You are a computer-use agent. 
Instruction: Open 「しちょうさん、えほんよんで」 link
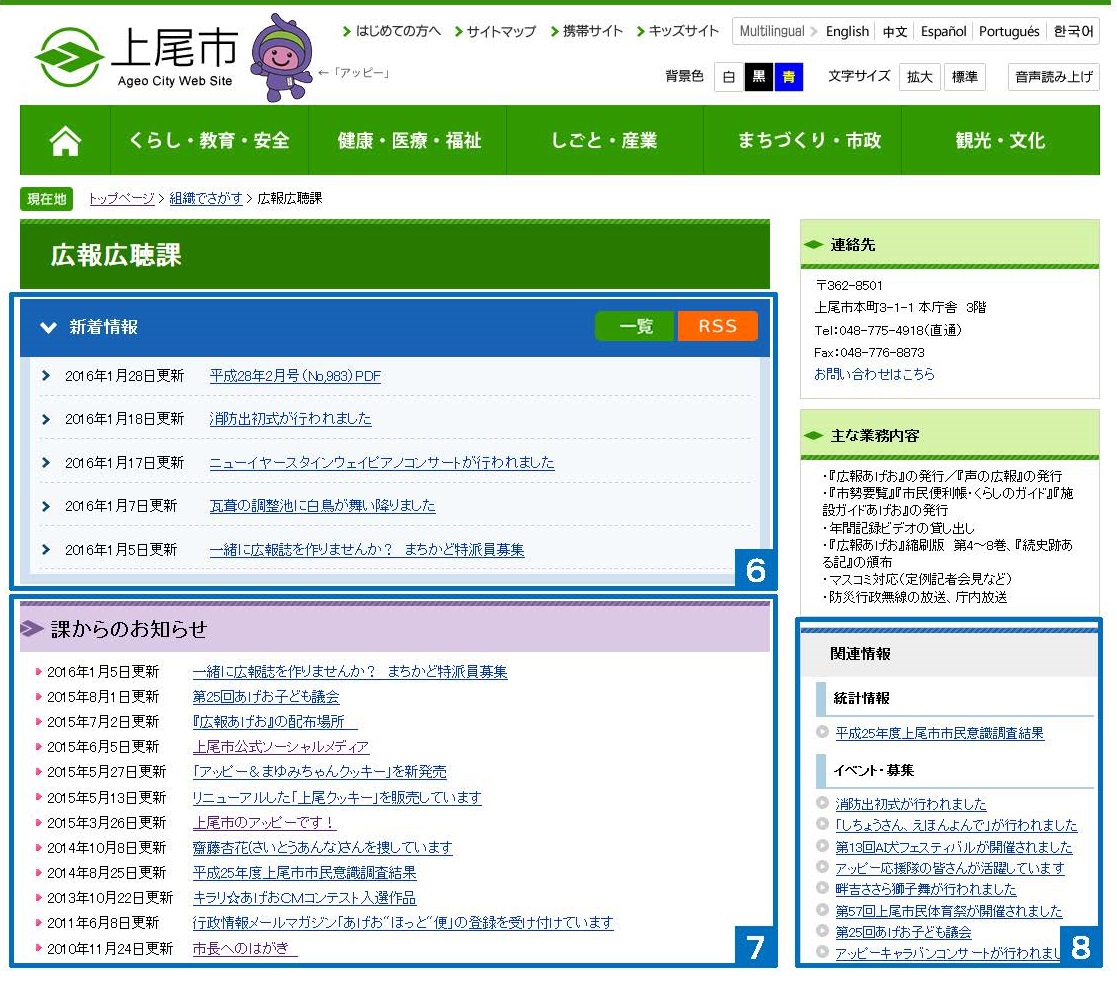pos(956,825)
